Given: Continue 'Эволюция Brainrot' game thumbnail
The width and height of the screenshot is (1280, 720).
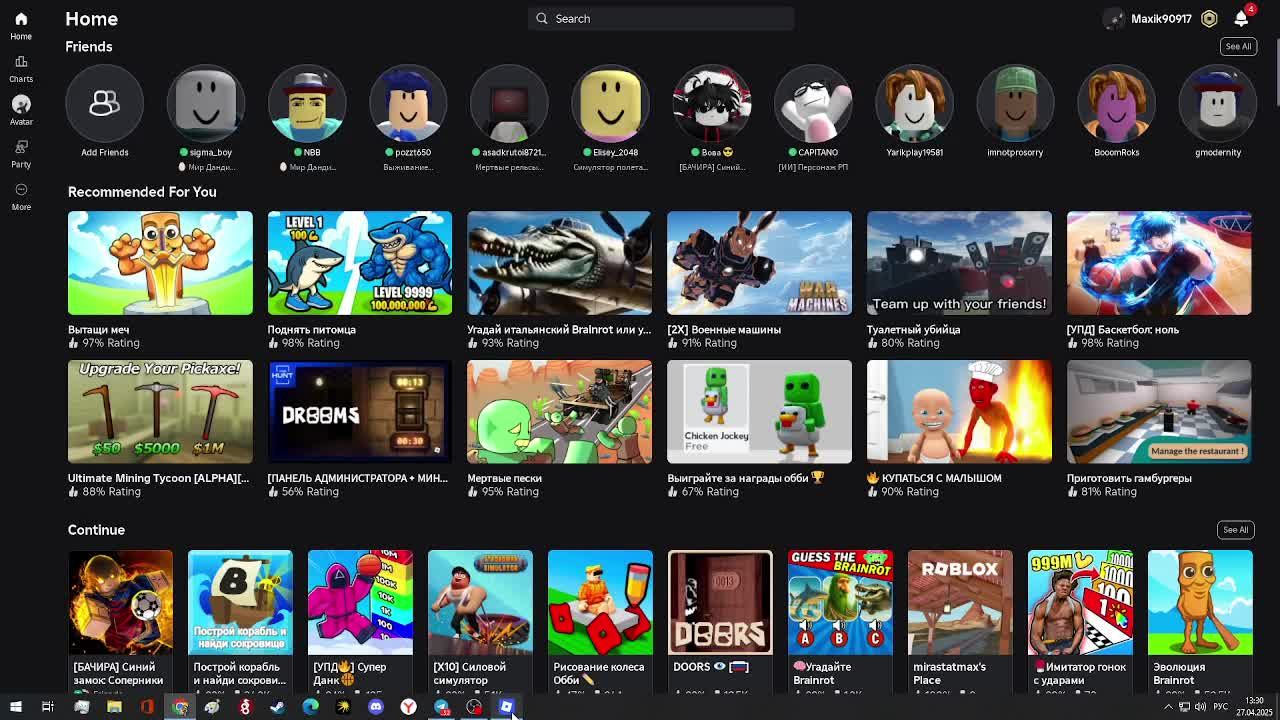Looking at the screenshot, I should click(1200, 603).
